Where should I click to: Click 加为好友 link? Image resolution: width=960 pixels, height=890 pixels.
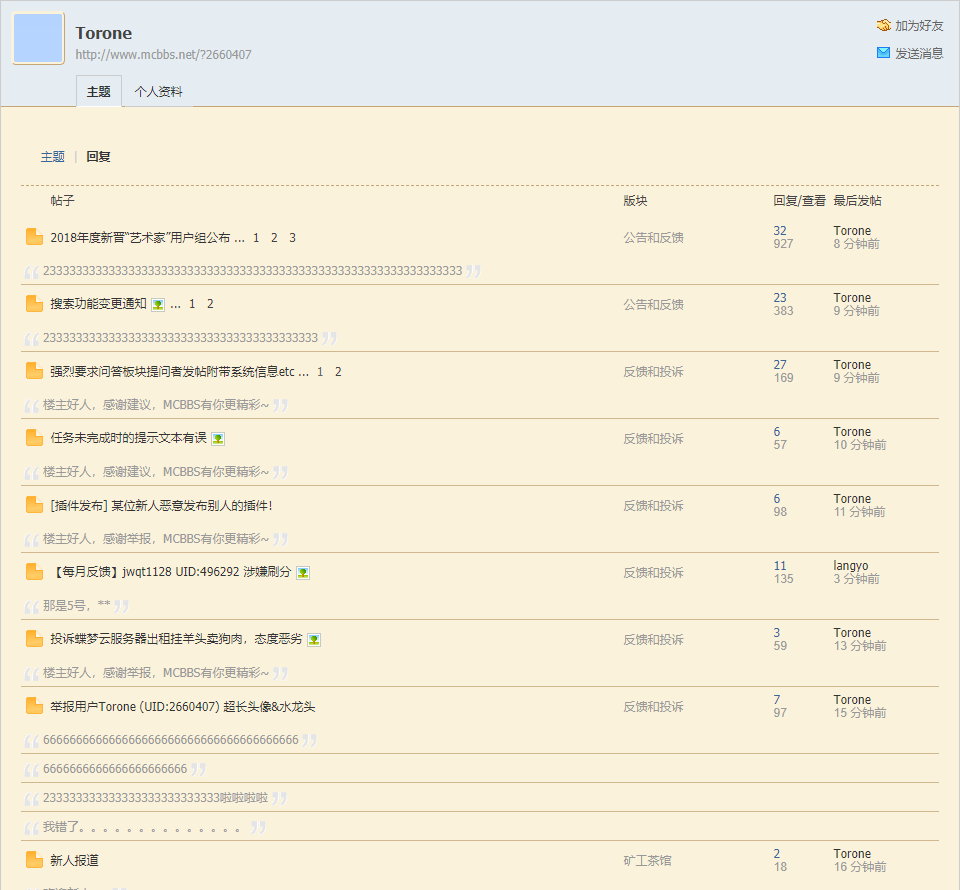pyautogui.click(x=919, y=25)
